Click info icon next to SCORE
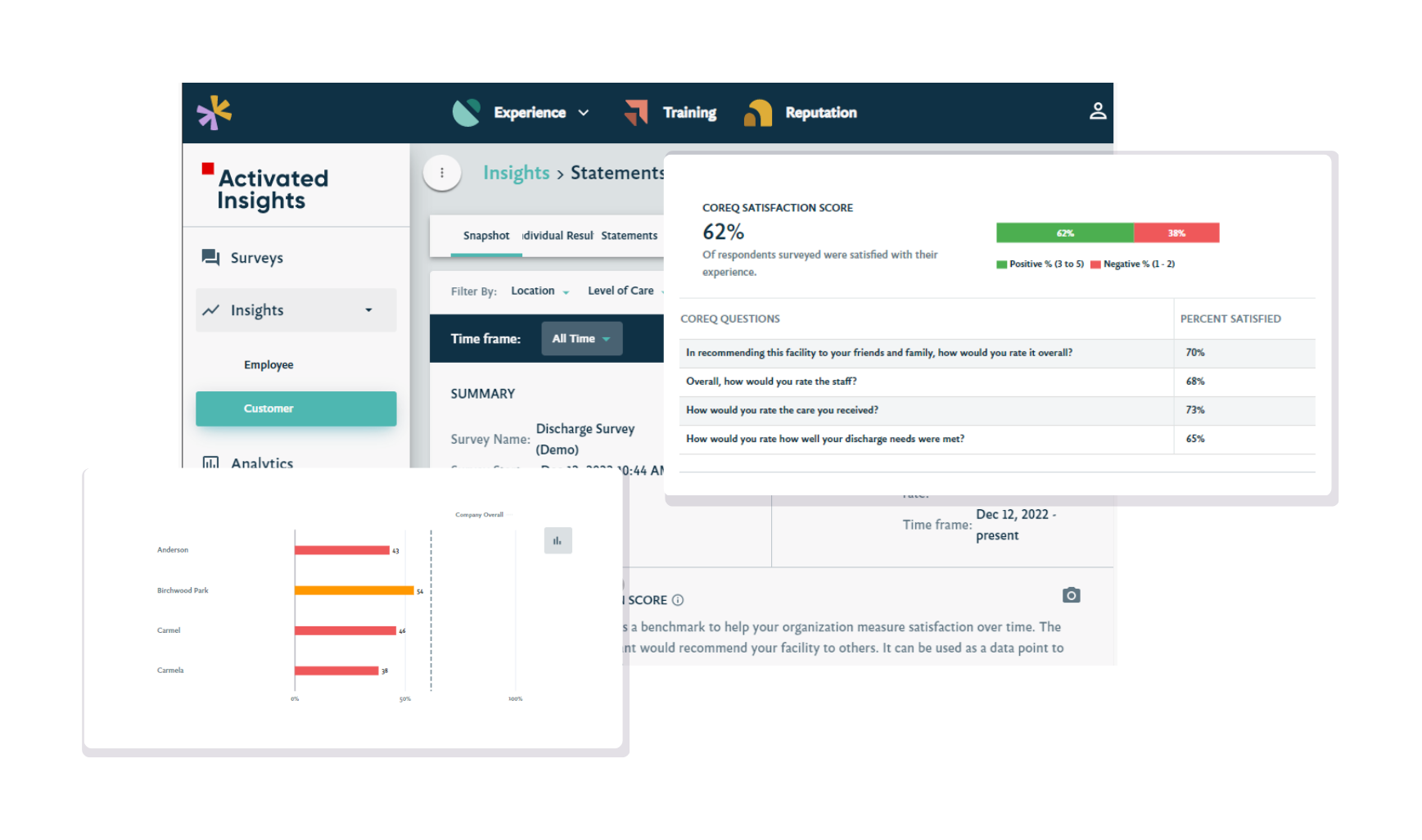 [x=678, y=600]
